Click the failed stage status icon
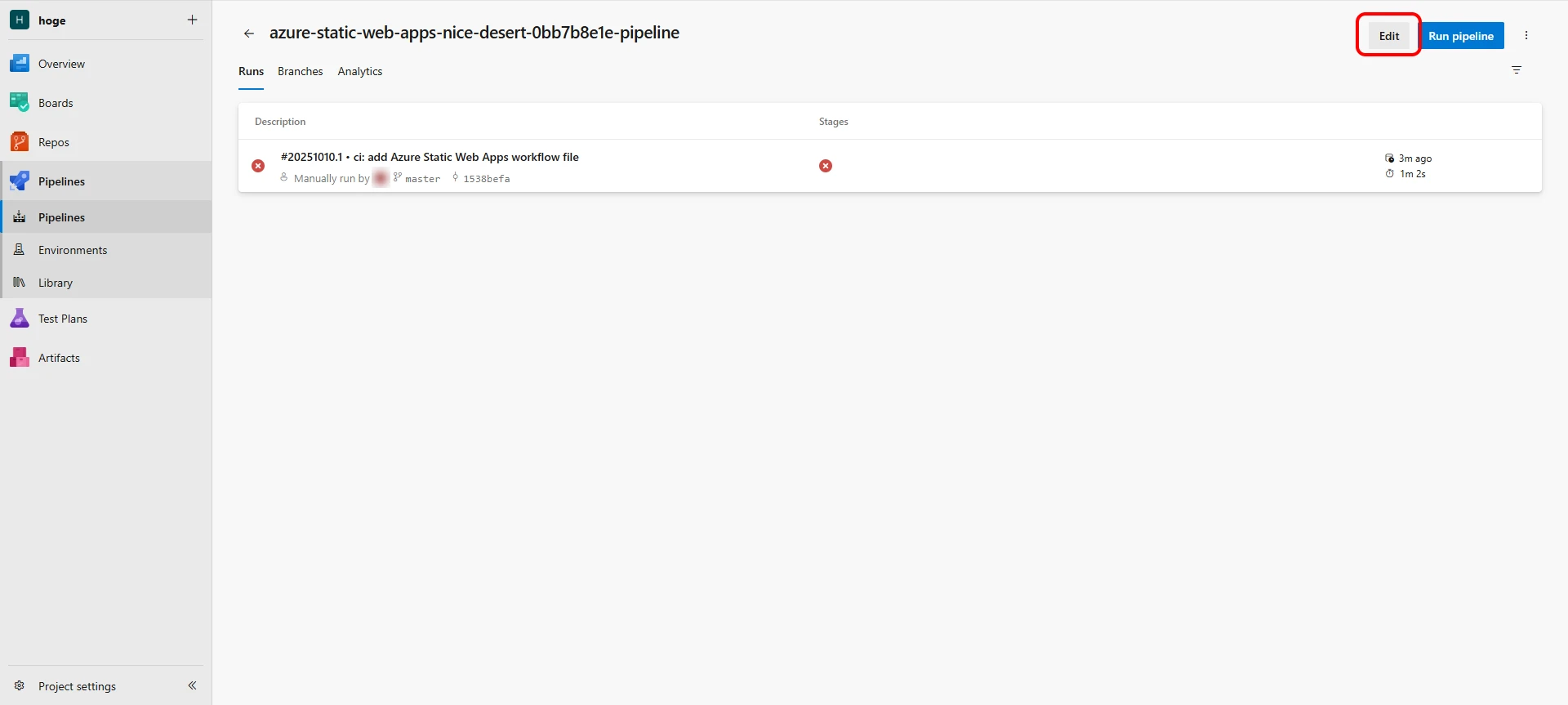The image size is (1568, 705). (826, 166)
